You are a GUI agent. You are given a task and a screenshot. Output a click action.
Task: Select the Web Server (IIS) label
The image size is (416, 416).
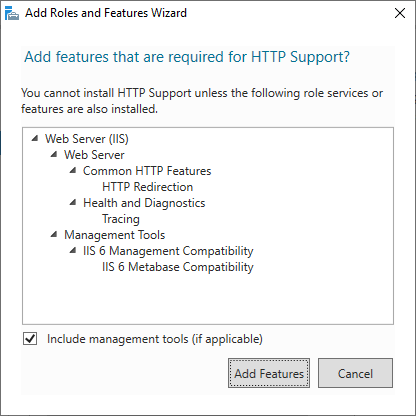pos(87,139)
